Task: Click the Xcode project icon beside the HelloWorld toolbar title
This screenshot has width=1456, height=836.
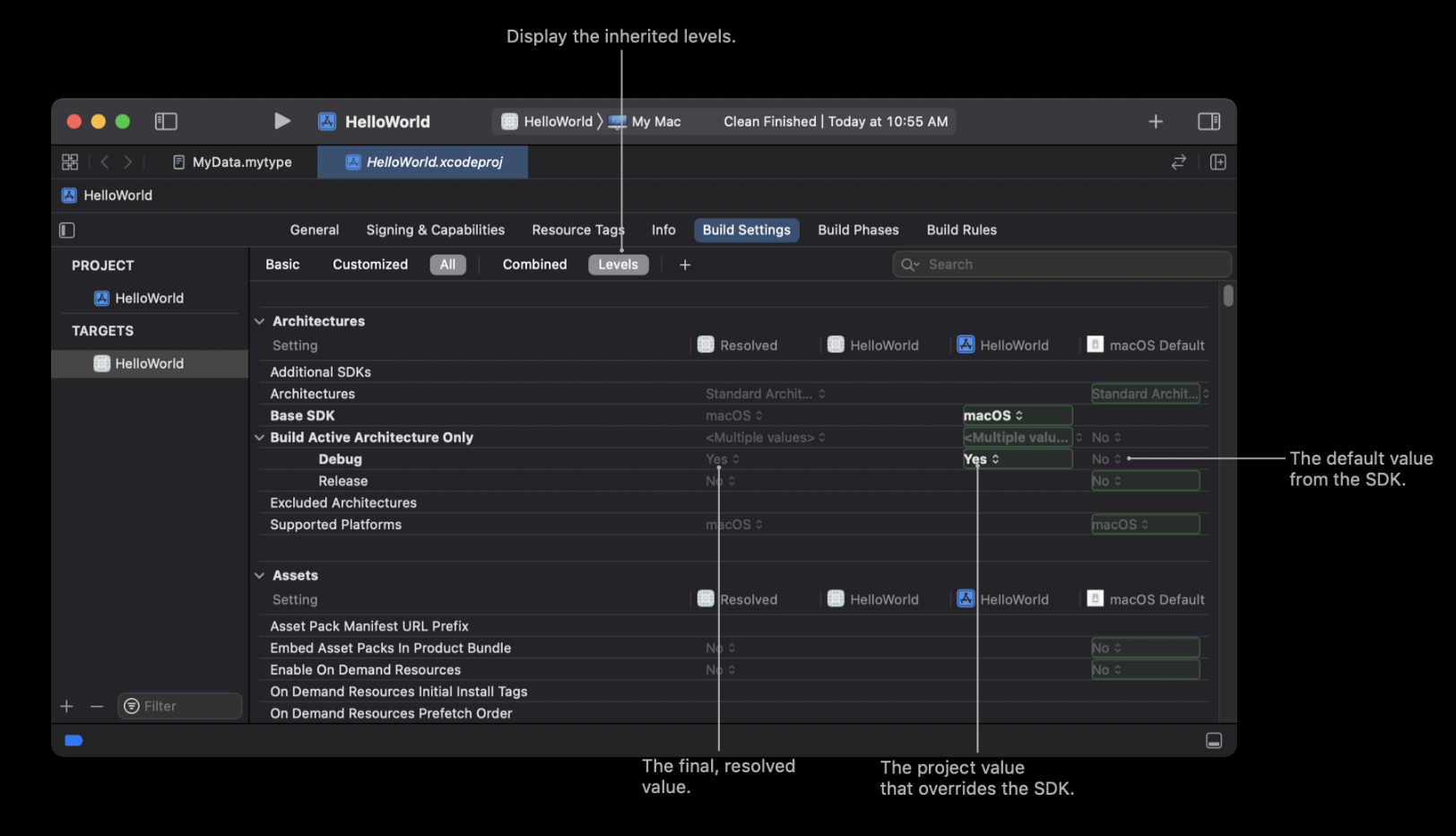Action: pos(327,121)
